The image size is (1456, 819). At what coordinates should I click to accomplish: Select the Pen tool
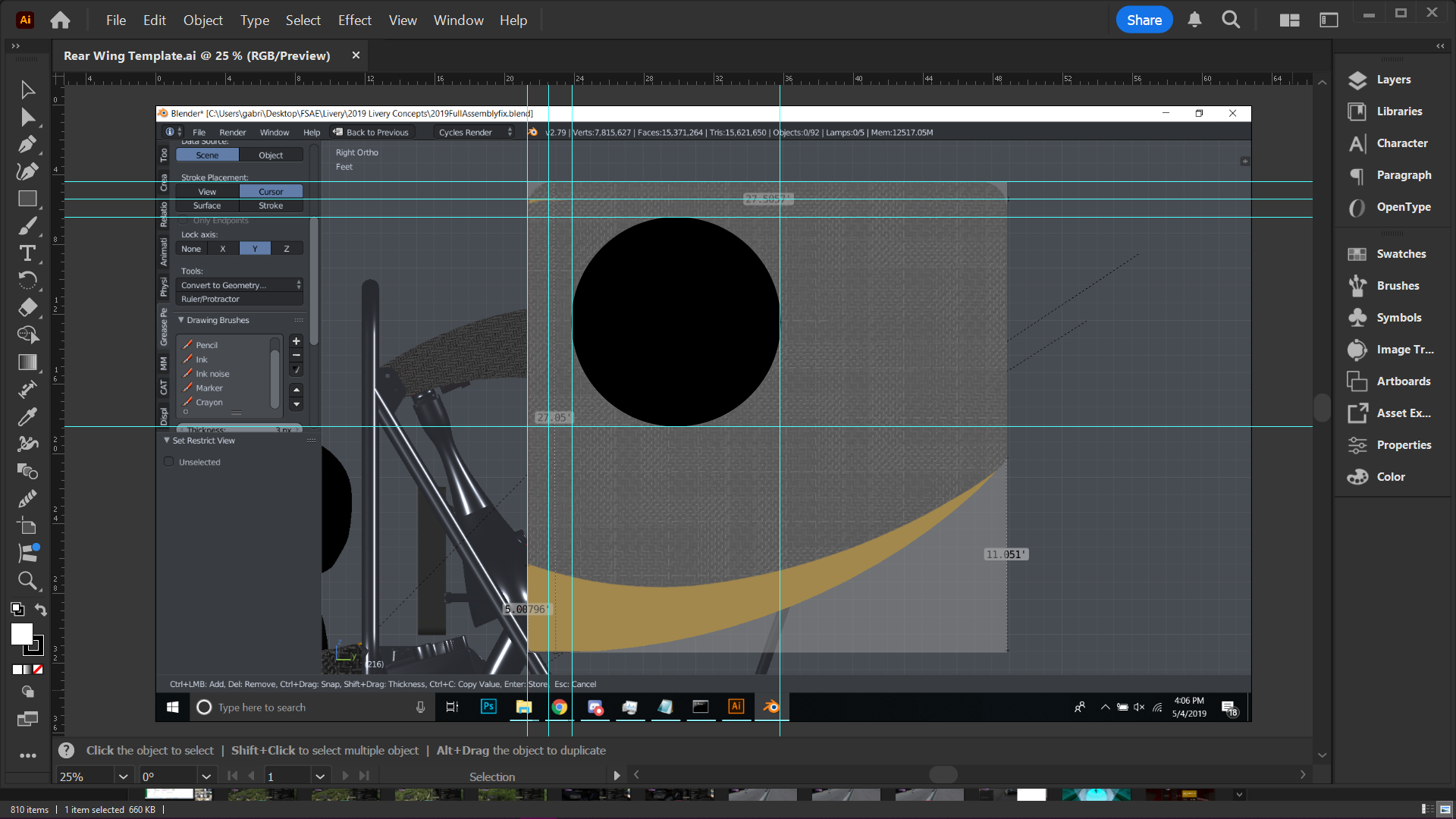[27, 144]
